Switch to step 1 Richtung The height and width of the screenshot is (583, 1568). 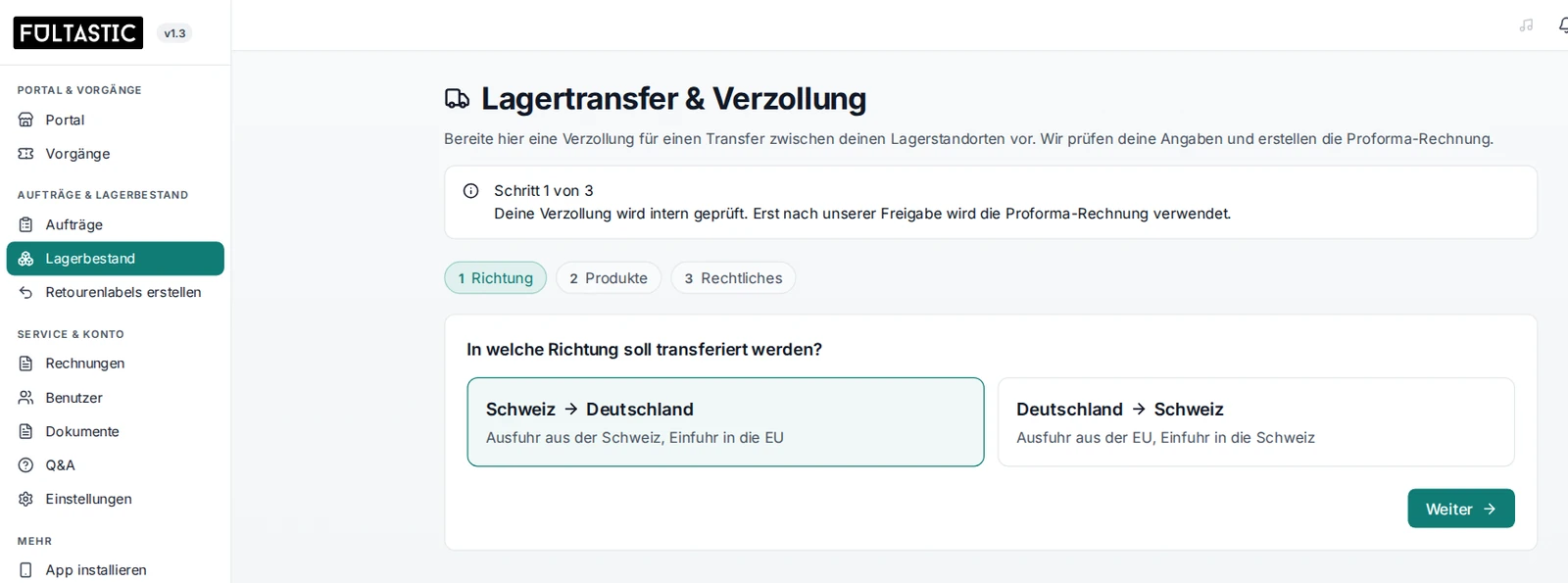point(496,278)
